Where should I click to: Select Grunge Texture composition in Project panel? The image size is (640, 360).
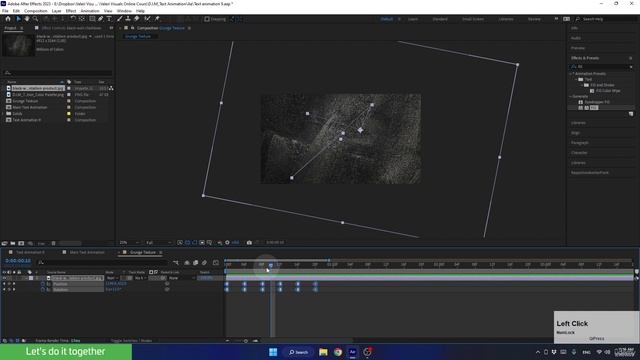click(25, 101)
